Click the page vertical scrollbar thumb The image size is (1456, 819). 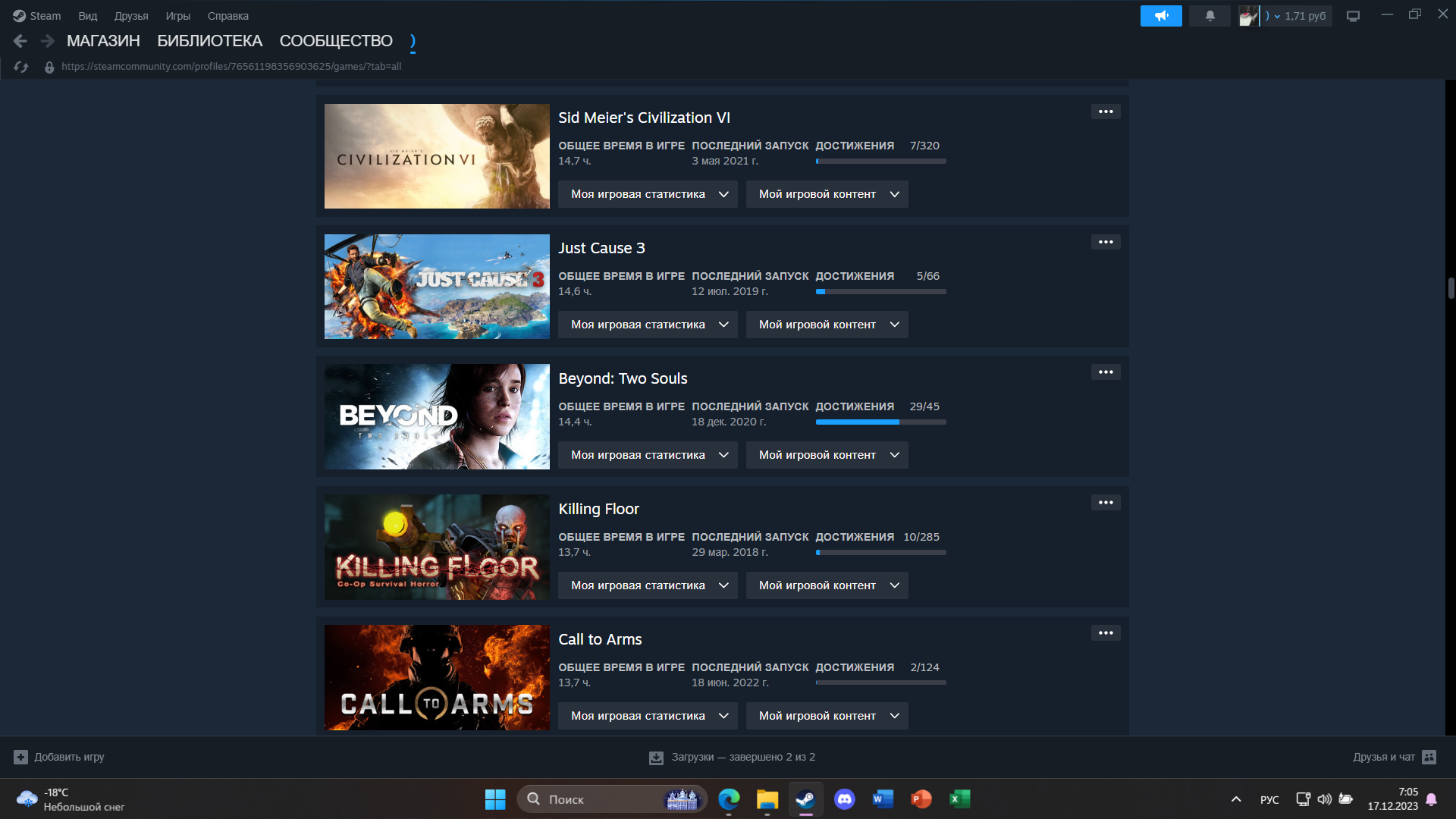1451,288
